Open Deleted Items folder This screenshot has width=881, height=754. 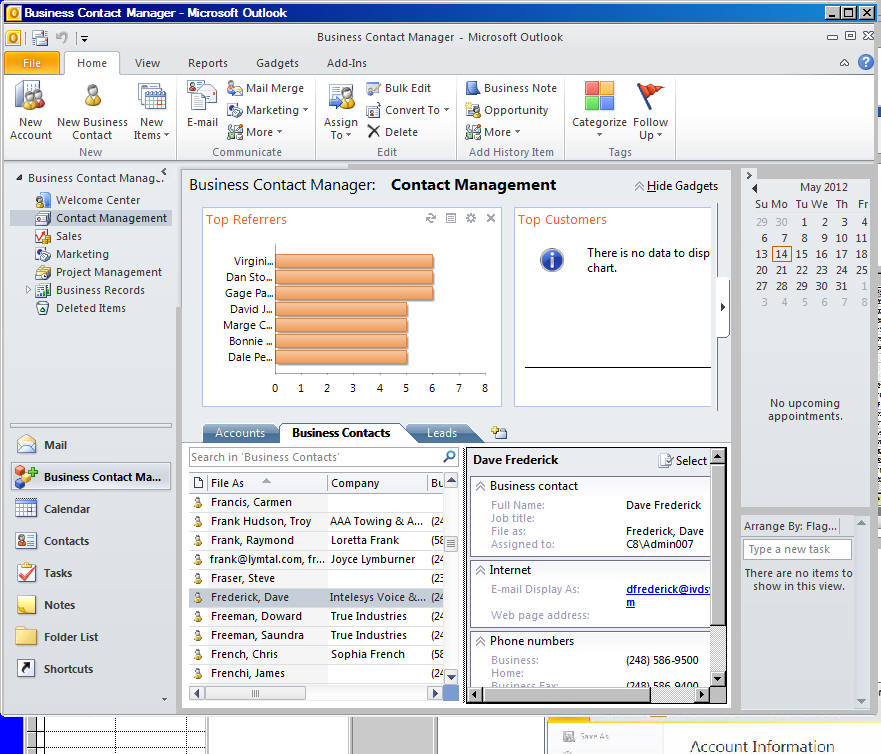point(90,308)
